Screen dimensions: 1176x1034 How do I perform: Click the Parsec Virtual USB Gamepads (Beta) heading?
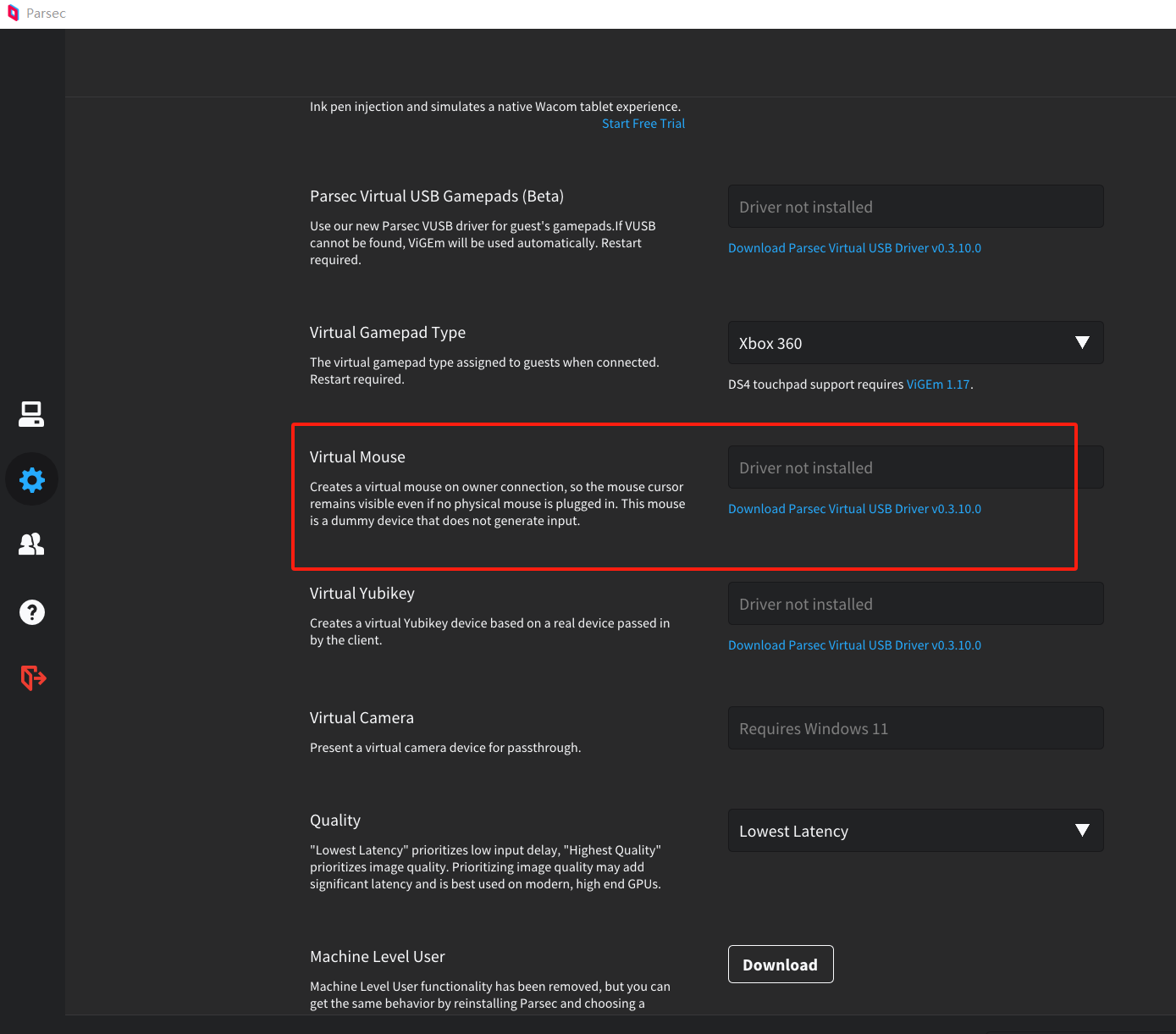point(437,196)
